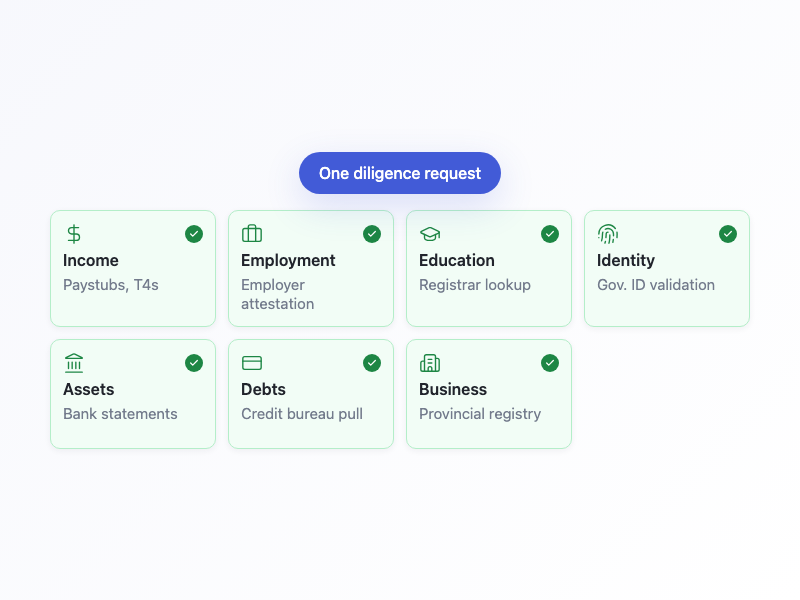Toggle the Debts card checkmark

[372, 363]
